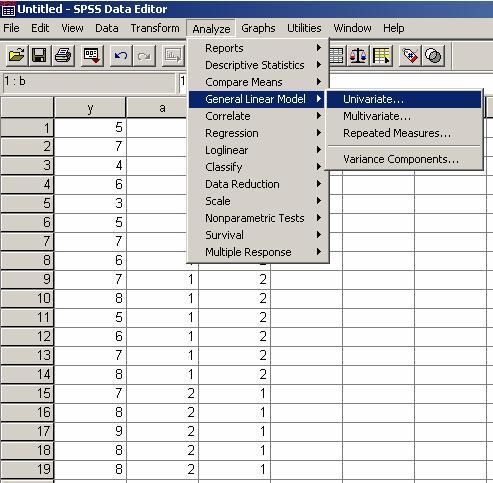Open the Edit menu

click(40, 28)
